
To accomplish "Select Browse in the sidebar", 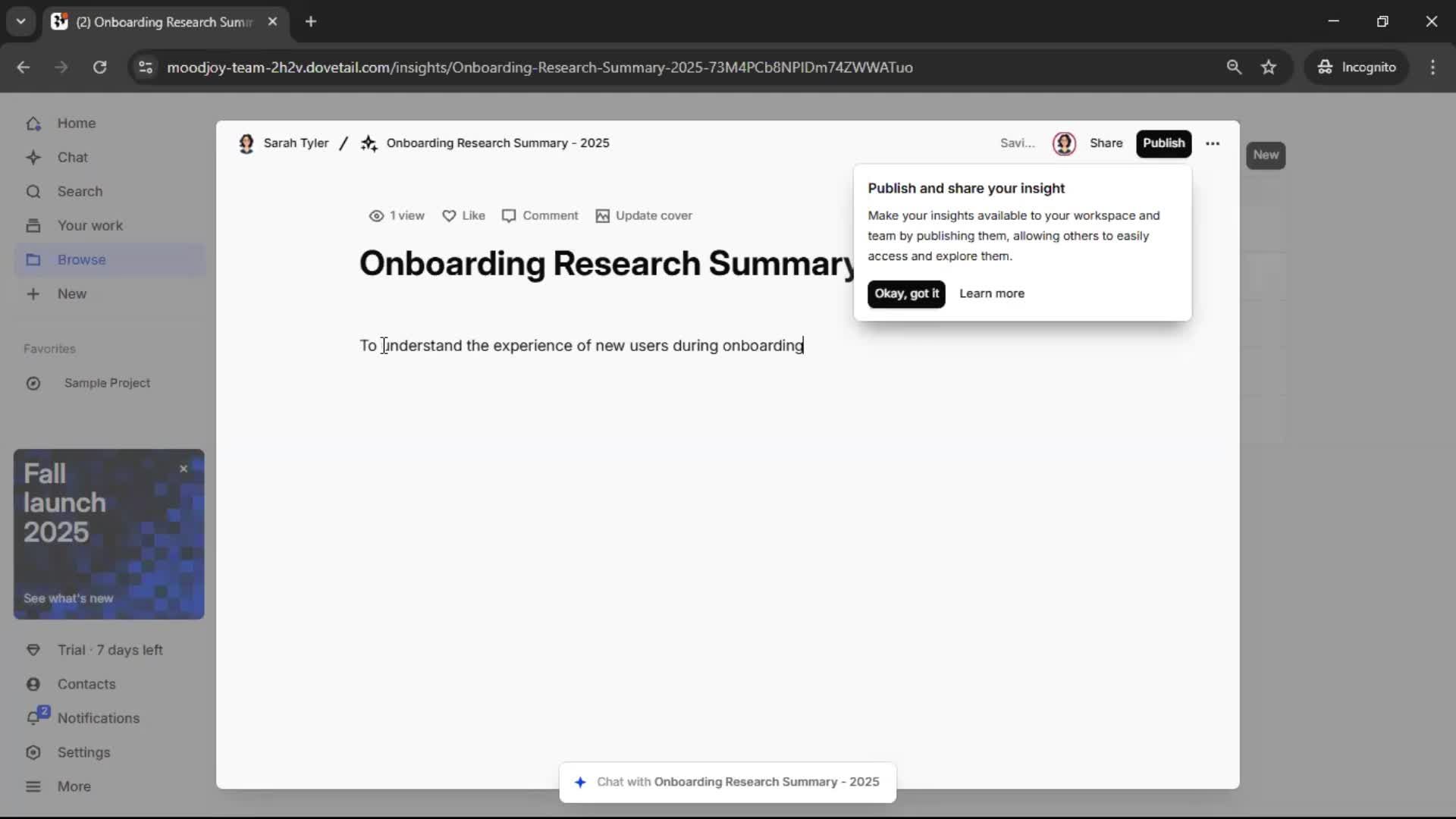I will [x=81, y=260].
